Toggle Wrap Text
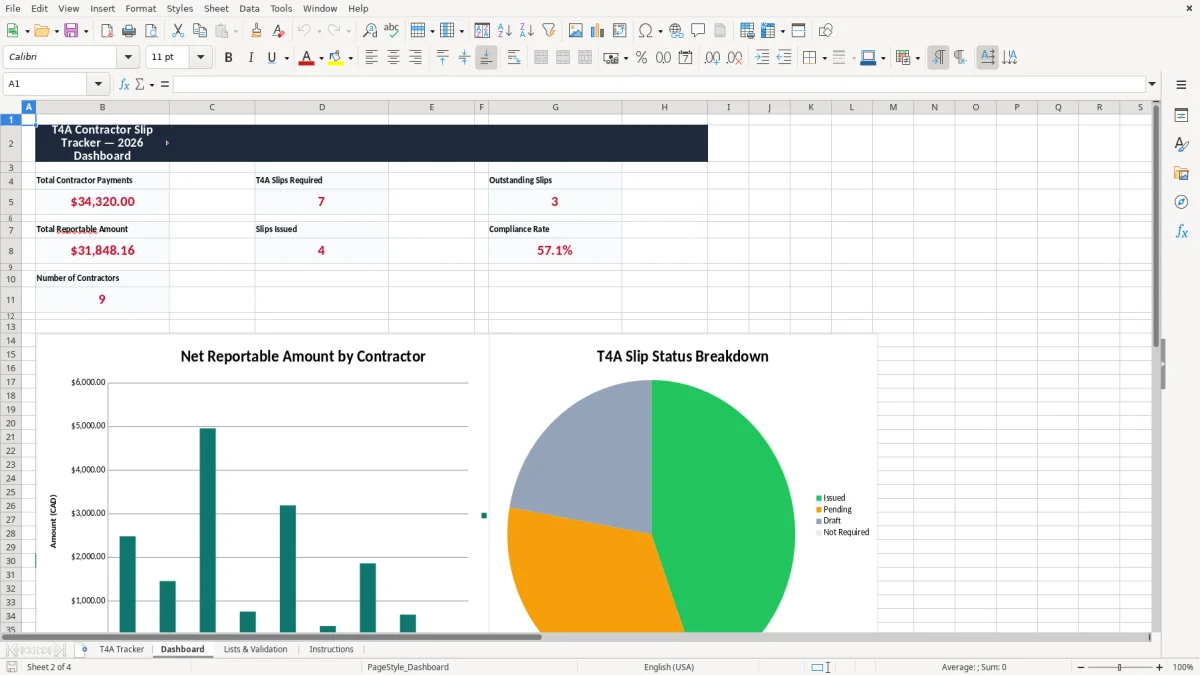The width and height of the screenshot is (1200, 675). (514, 58)
